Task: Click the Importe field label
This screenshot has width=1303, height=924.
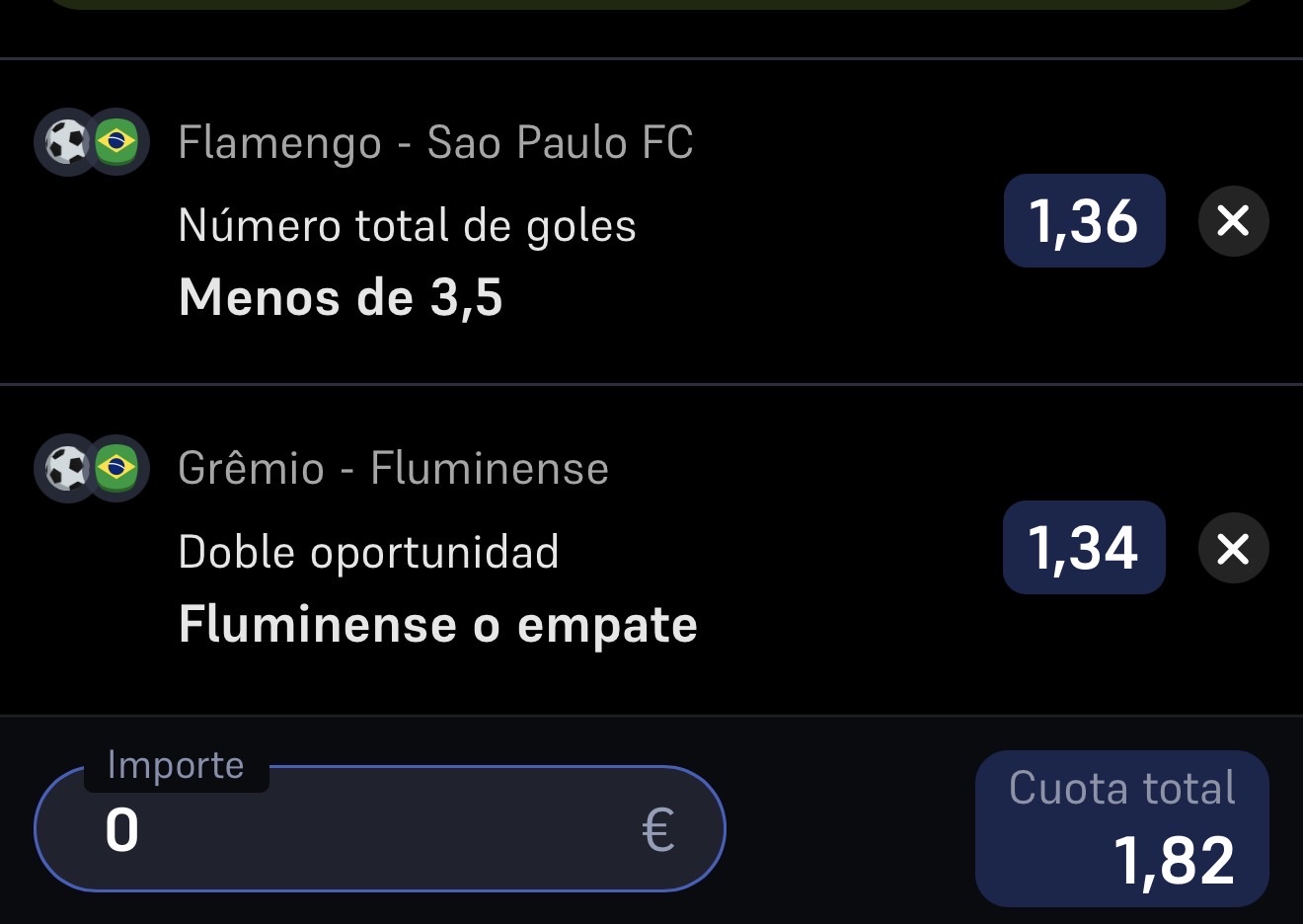Action: [x=176, y=765]
